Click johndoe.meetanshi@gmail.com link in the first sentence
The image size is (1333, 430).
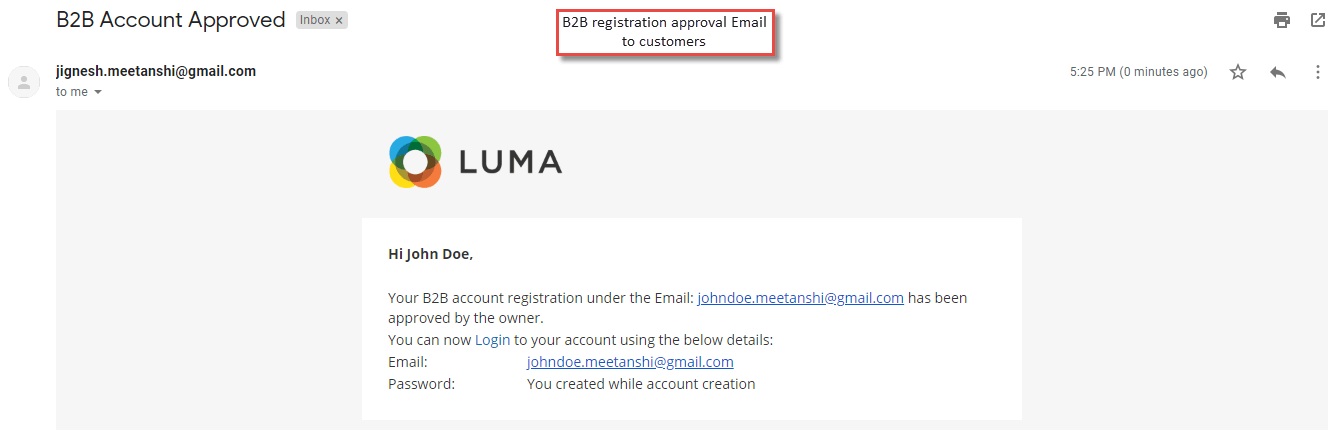[x=800, y=297]
